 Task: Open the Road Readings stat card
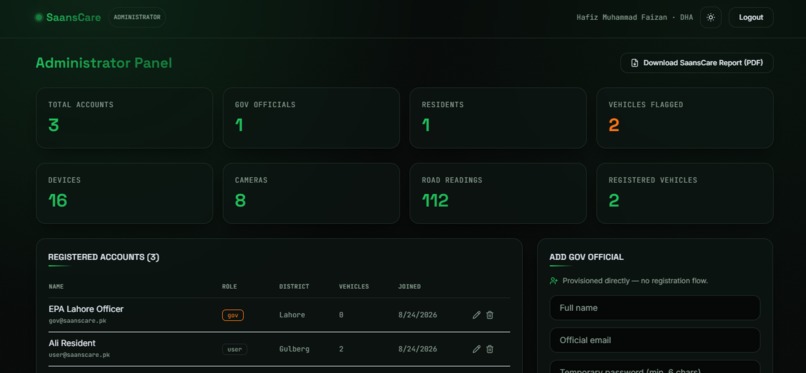click(498, 193)
